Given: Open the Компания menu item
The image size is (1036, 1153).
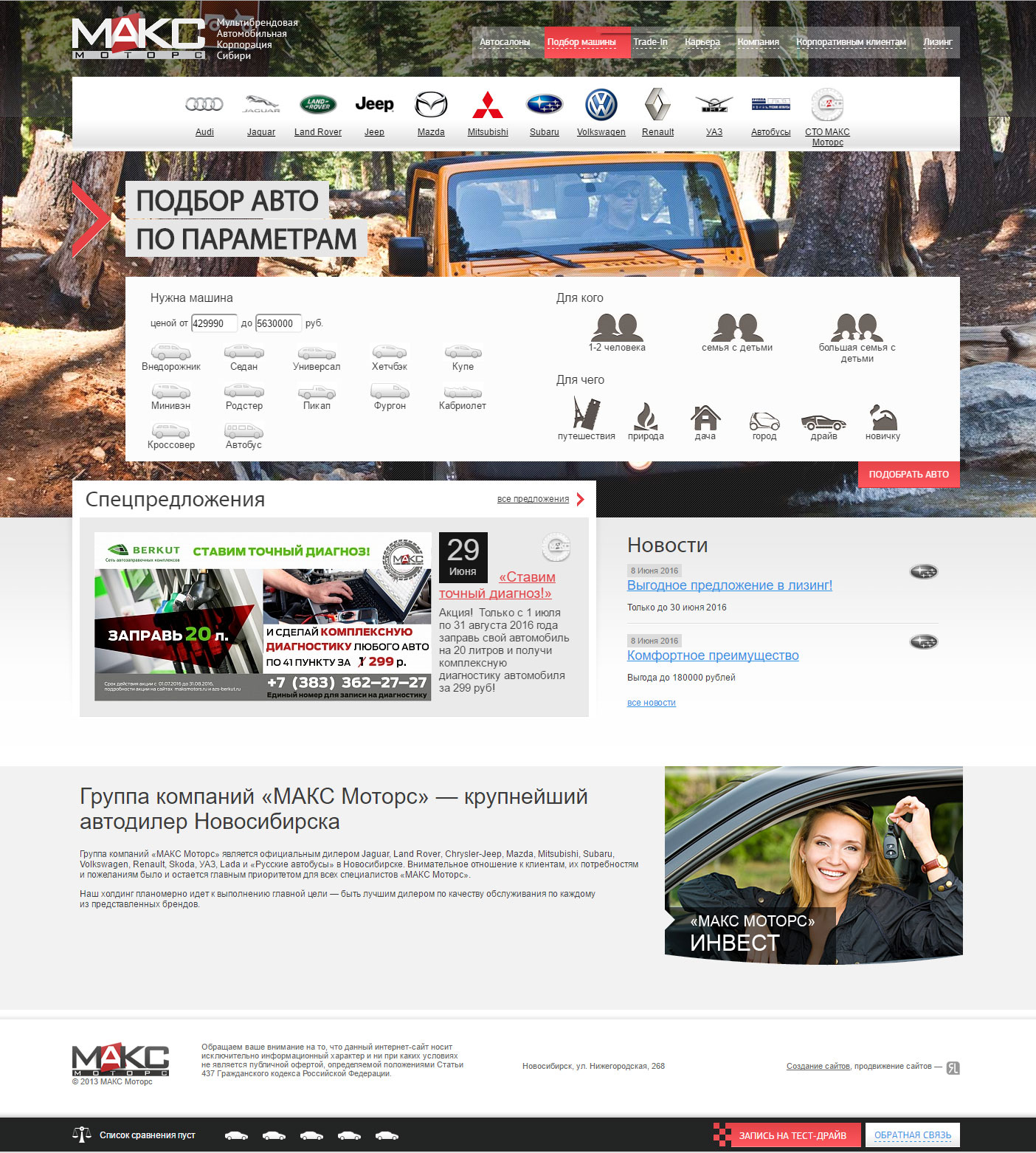Looking at the screenshot, I should [x=759, y=42].
